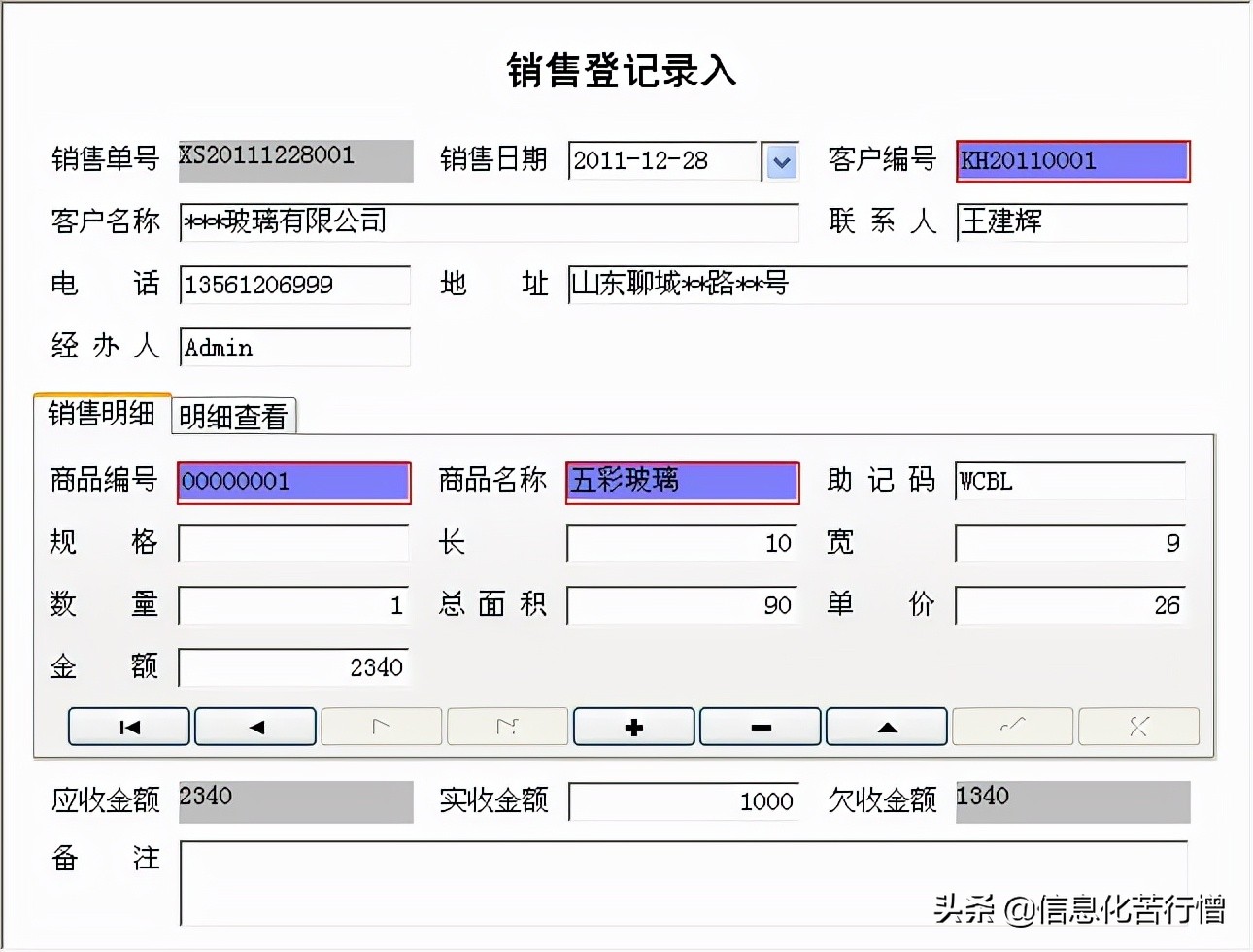Click the first record navigator icon
Image resolution: width=1253 pixels, height=952 pixels.
tap(128, 726)
